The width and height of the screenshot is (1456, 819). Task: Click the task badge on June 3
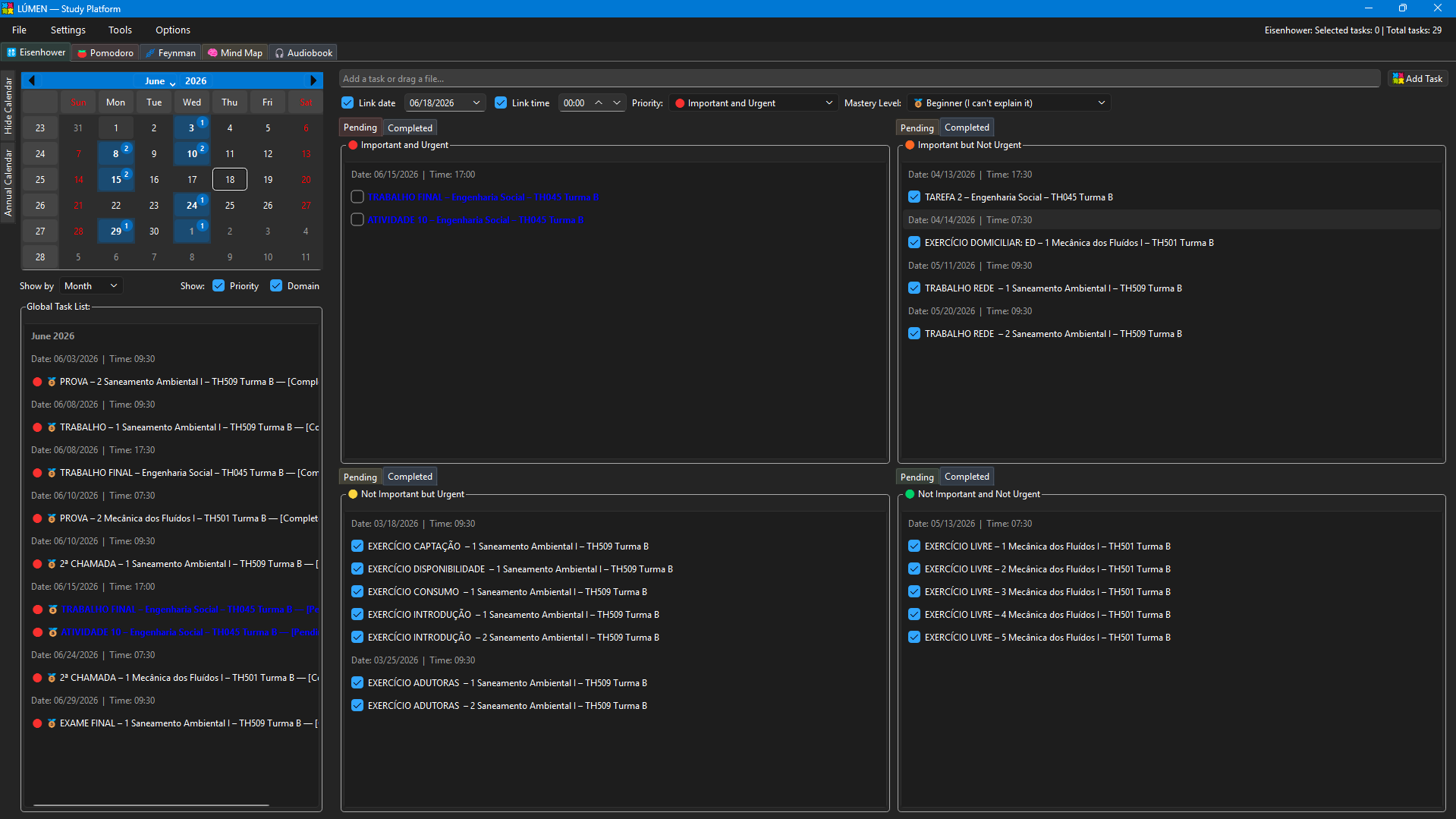click(202, 123)
